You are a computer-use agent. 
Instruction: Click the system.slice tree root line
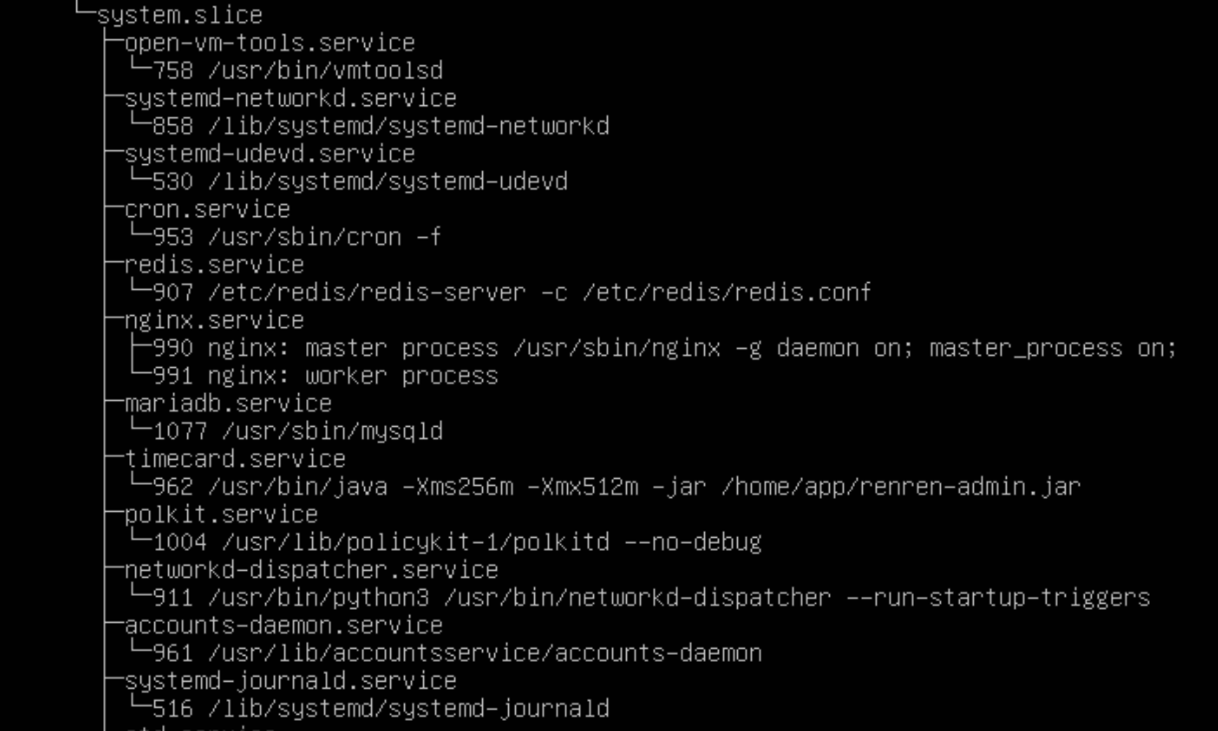179,15
